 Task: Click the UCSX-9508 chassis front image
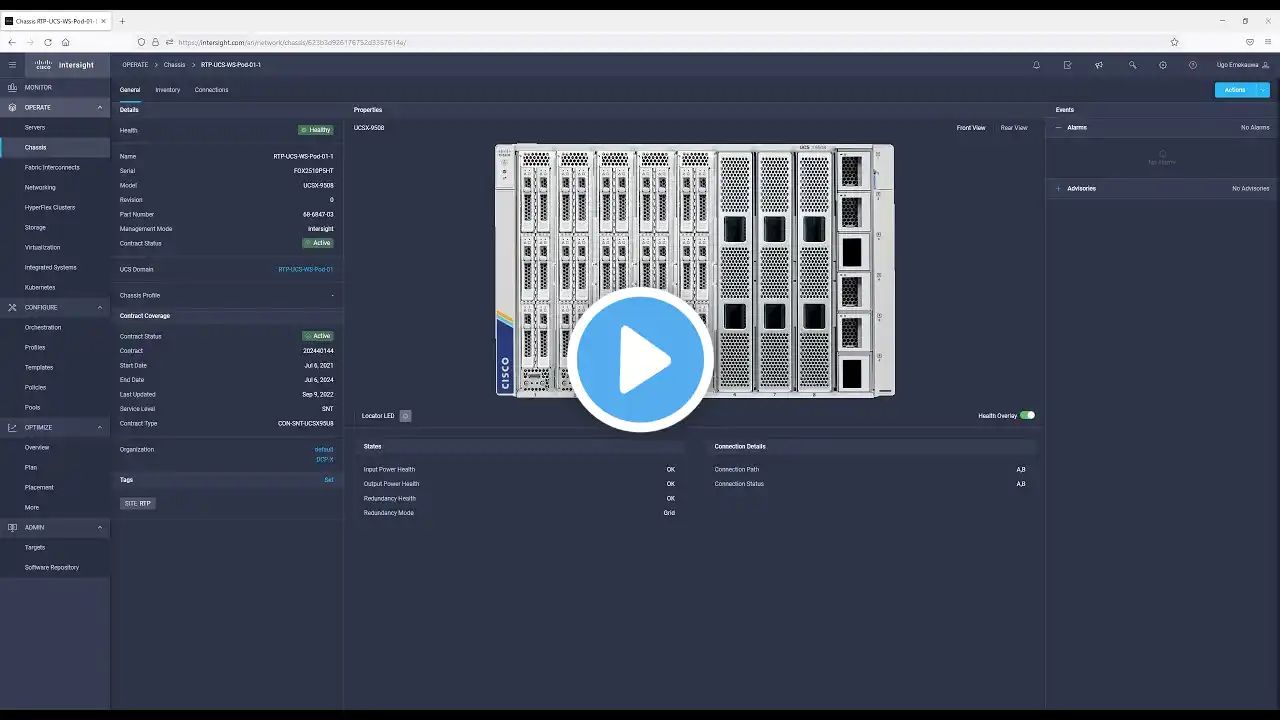[695, 270]
